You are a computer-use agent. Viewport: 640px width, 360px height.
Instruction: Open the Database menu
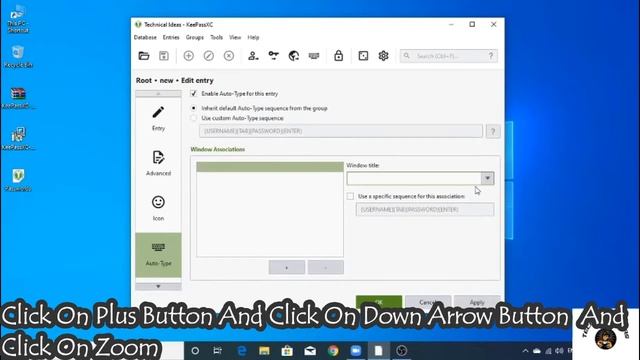click(x=145, y=37)
